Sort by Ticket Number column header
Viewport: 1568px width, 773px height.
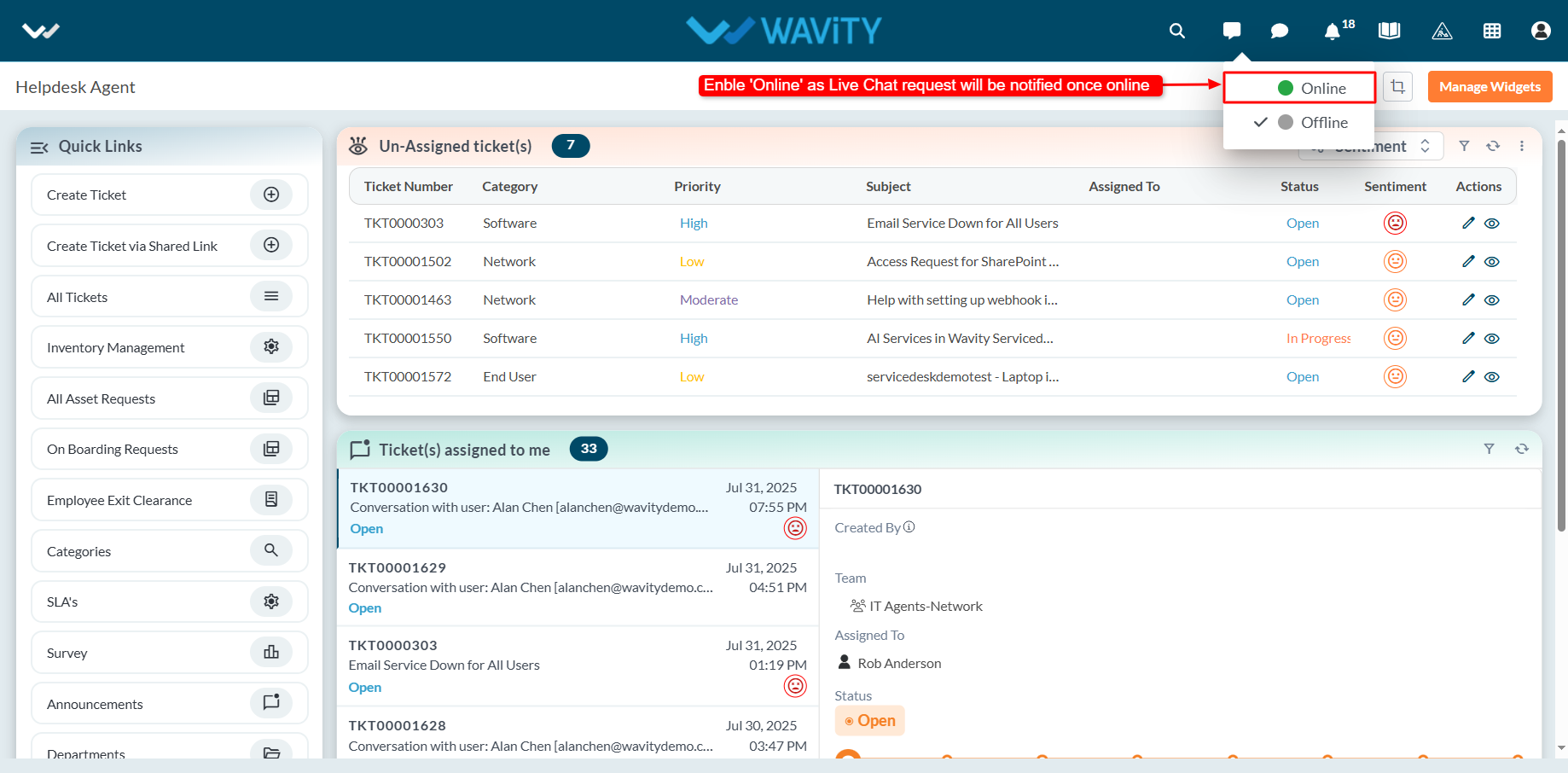[x=409, y=186]
